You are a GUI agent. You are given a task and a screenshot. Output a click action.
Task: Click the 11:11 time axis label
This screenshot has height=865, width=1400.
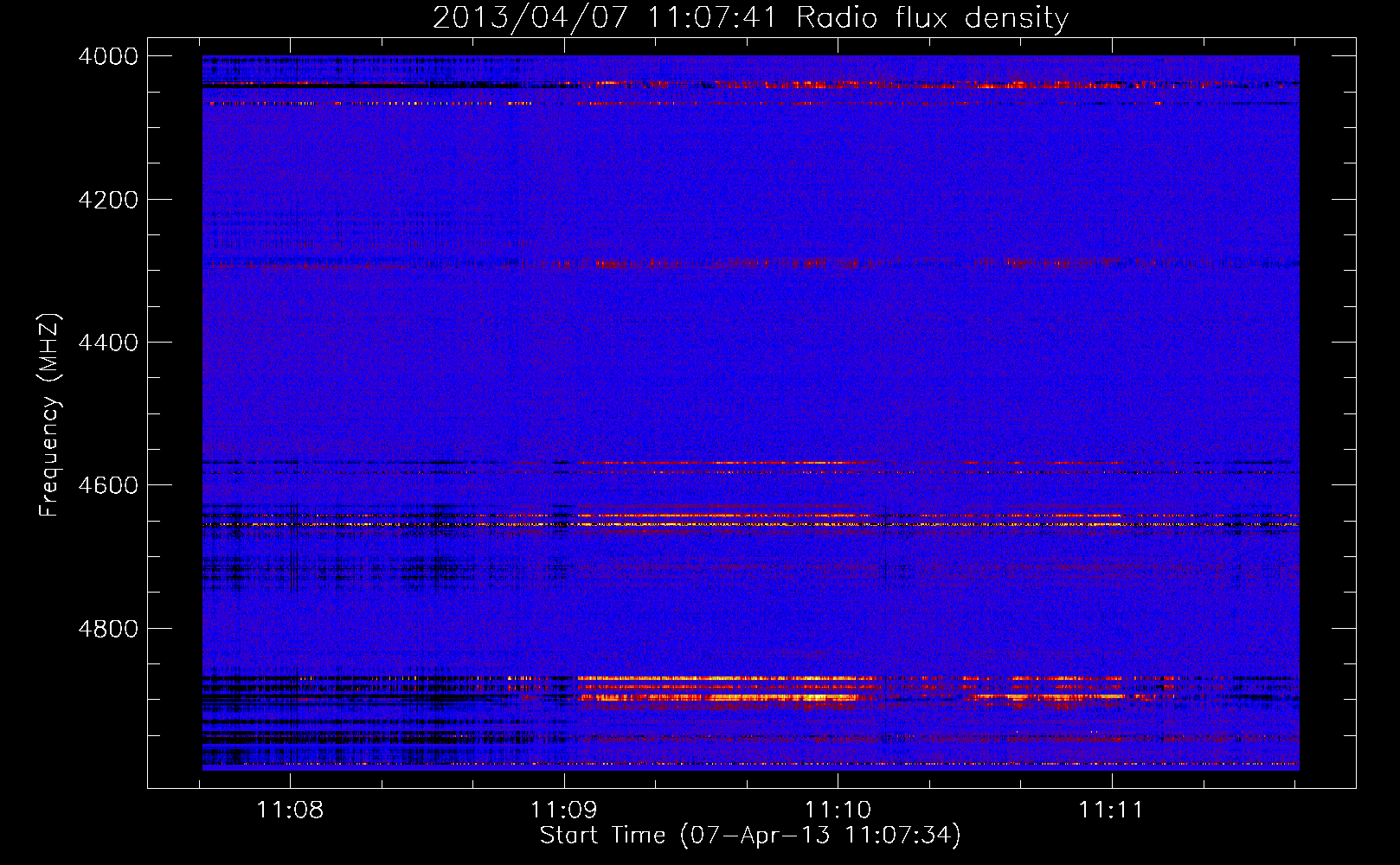(x=1111, y=811)
